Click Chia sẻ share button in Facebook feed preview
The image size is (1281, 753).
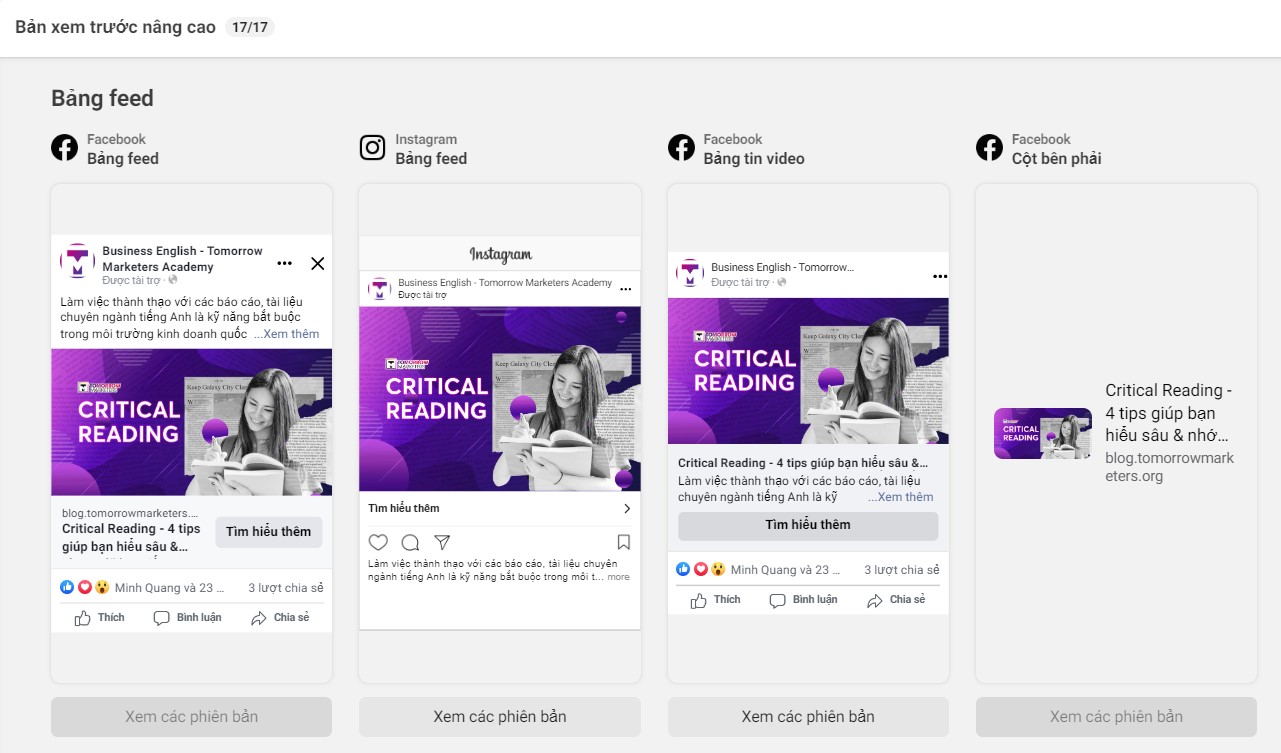280,618
